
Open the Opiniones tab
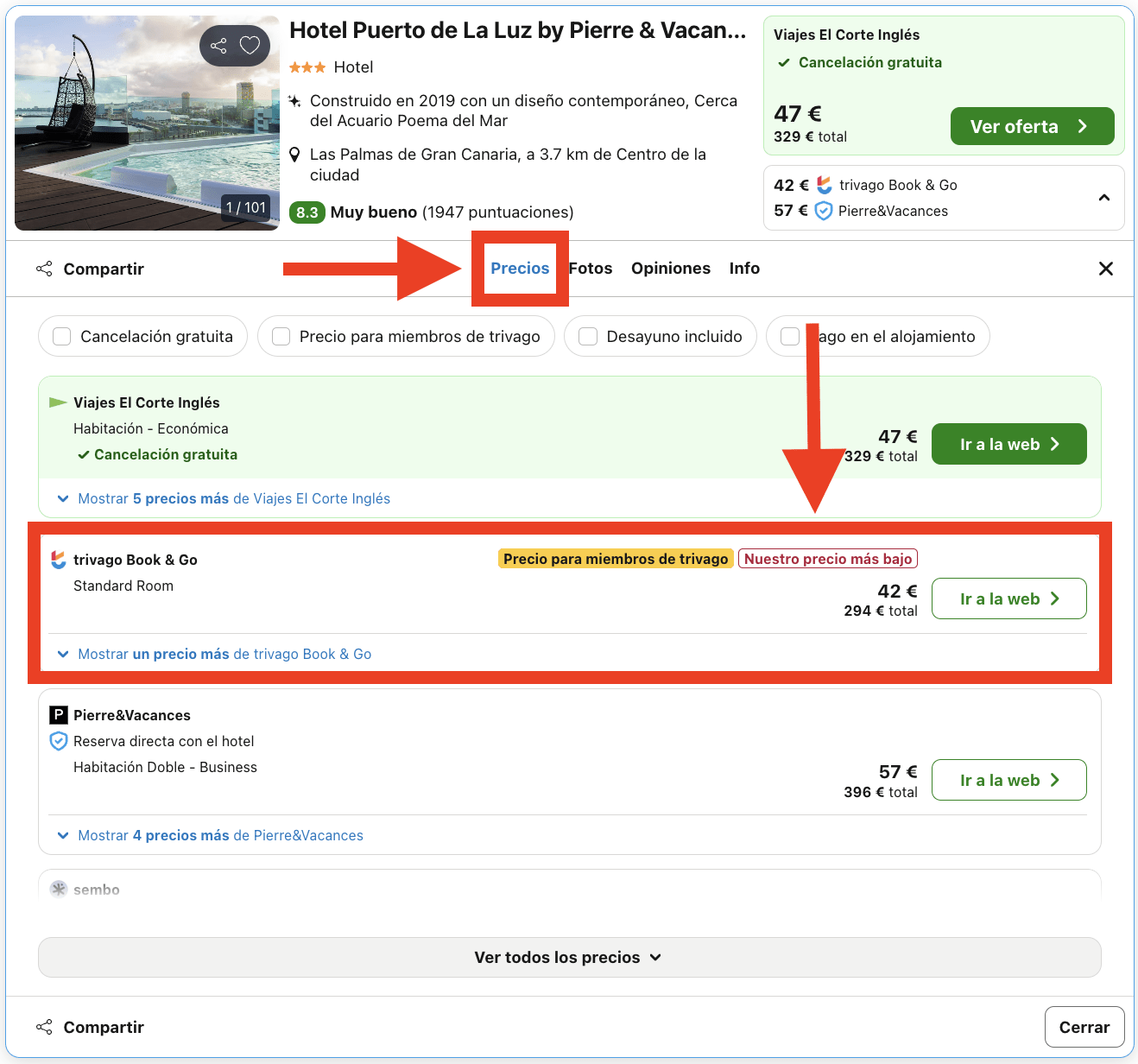(671, 269)
